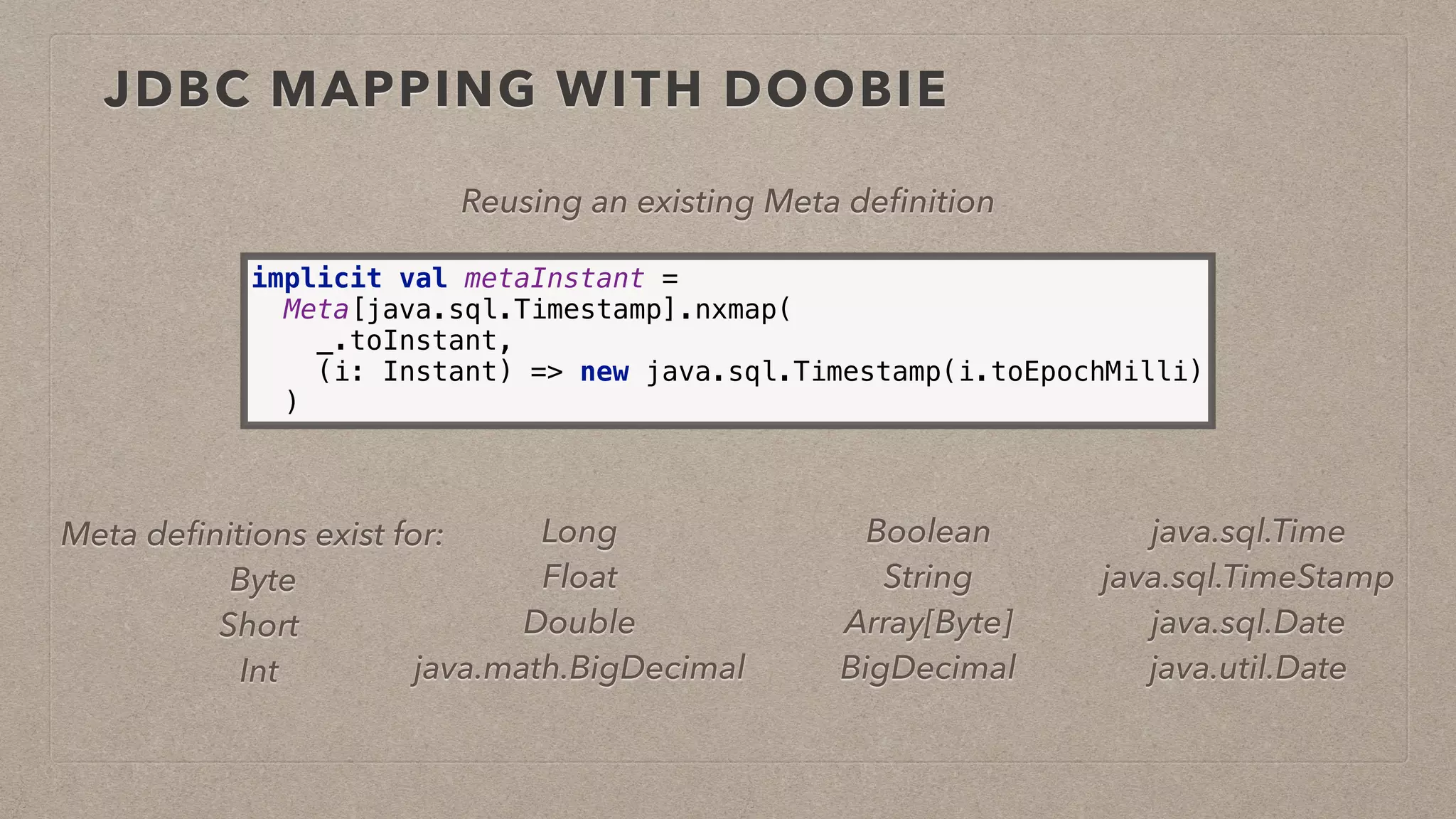Click the new keyword in code
The width and height of the screenshot is (1456, 819).
[x=604, y=372]
